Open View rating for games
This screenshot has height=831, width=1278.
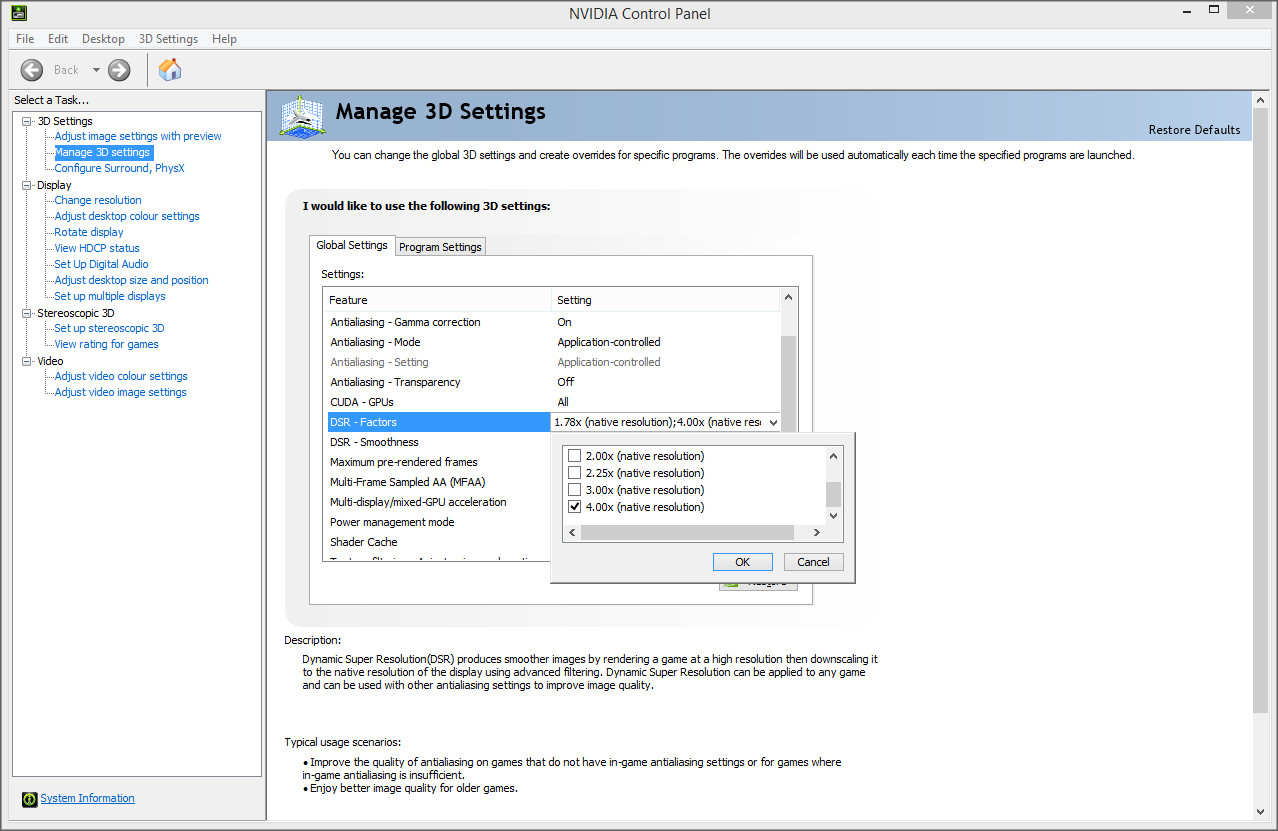(x=106, y=344)
